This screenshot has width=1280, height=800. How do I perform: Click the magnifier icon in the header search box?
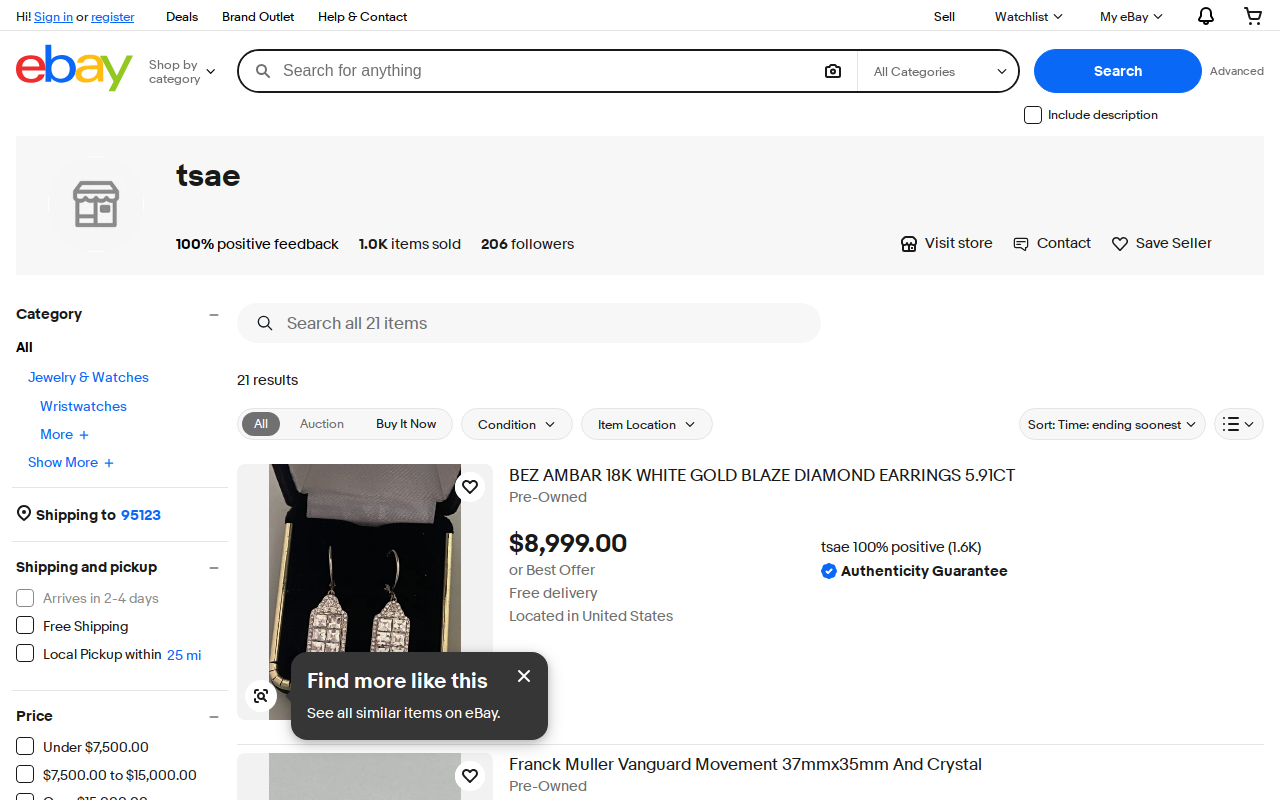(x=263, y=71)
